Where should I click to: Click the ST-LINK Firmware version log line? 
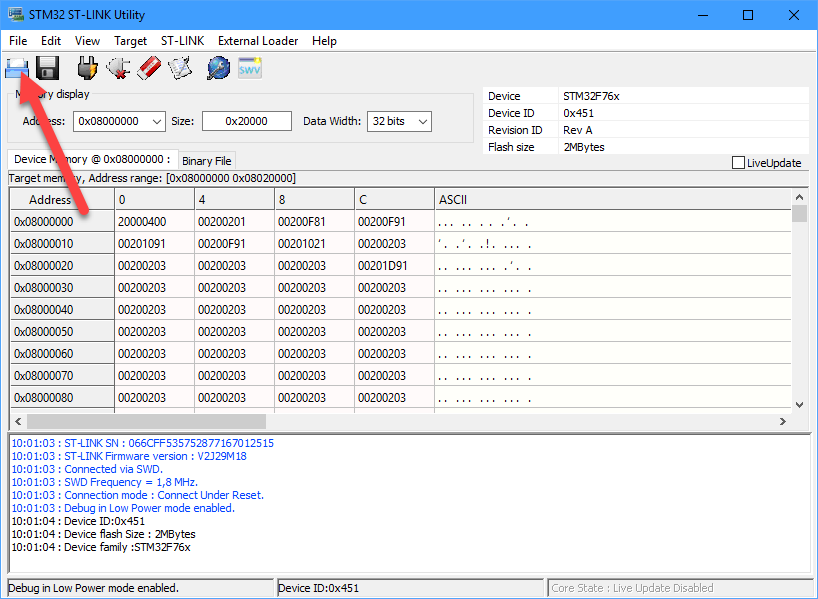click(x=129, y=456)
